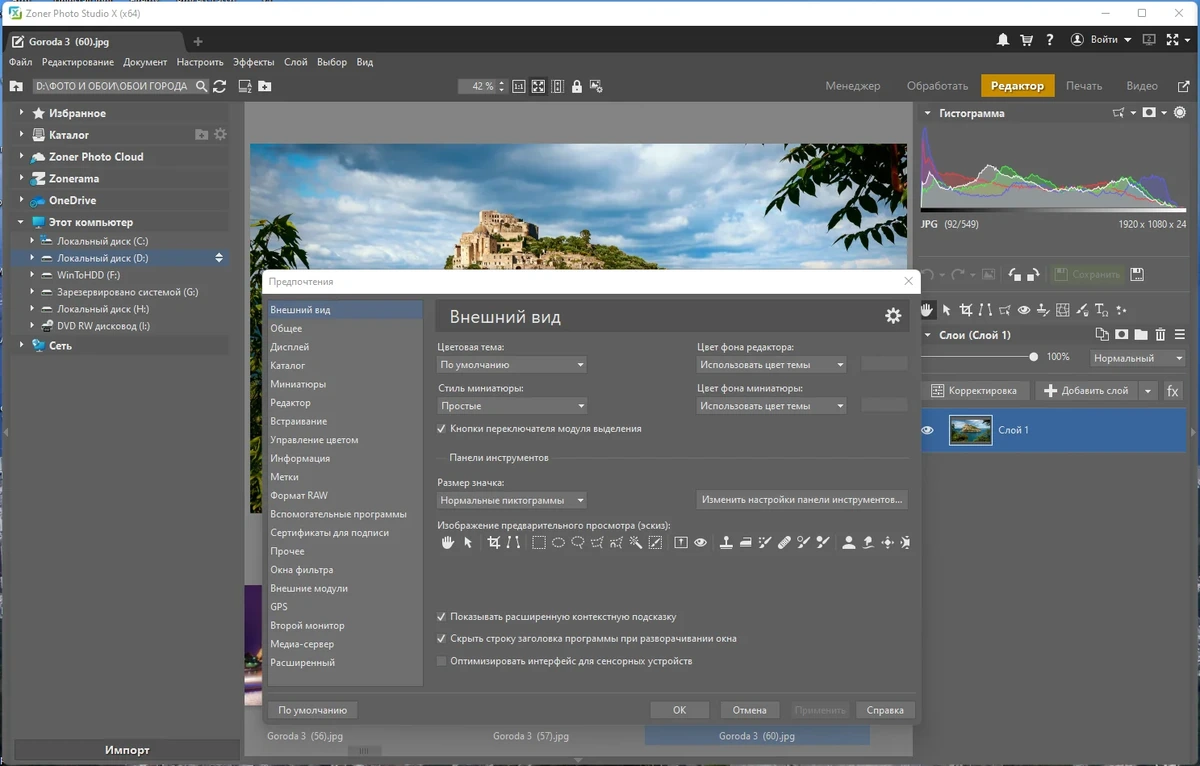
Task: Open the Стиль миниатюры dropdown
Action: tap(512, 406)
